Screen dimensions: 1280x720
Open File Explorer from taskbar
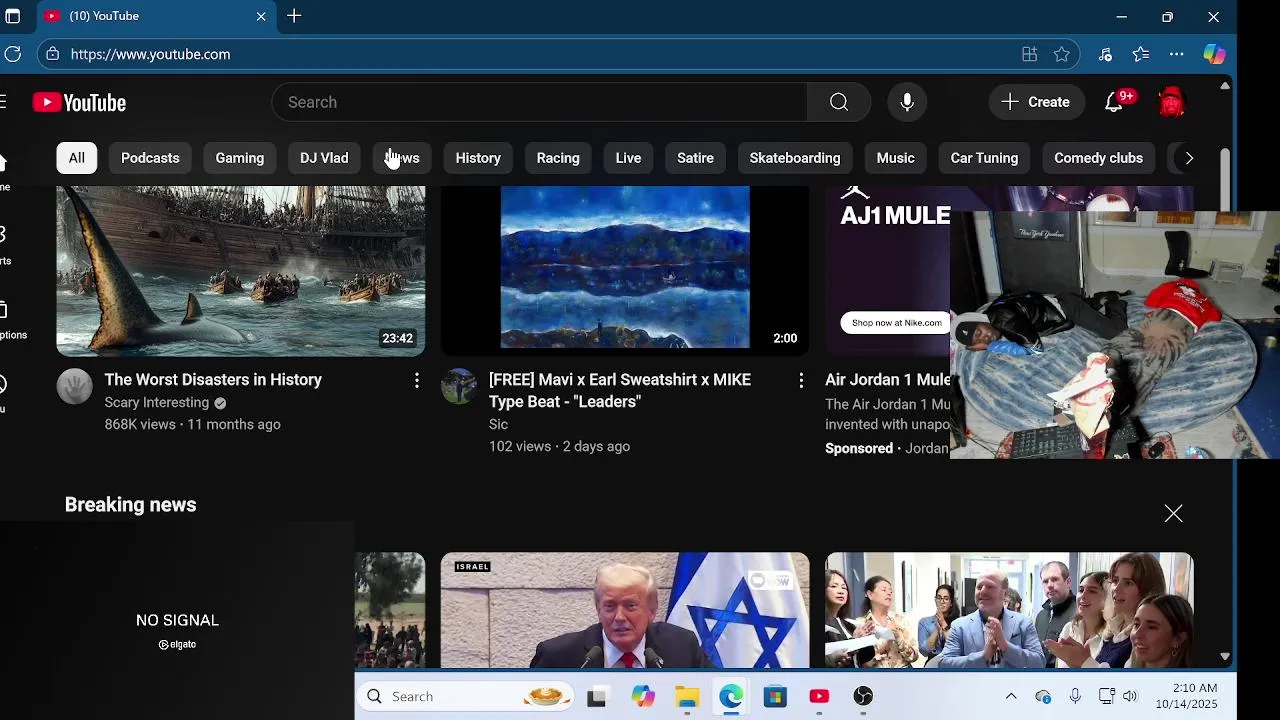coord(687,697)
